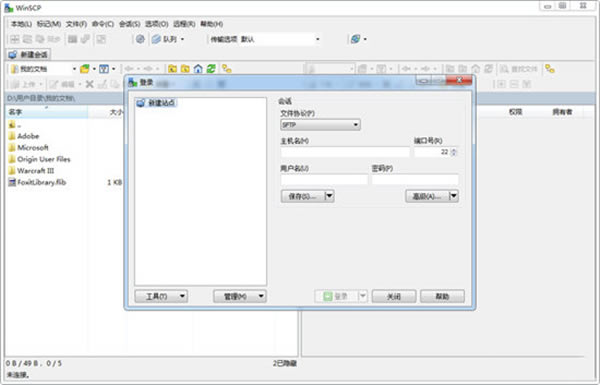Screen dimensions: 600x385
Task: Click the unselect files minus icon in the right panel
Action: (x=514, y=84)
